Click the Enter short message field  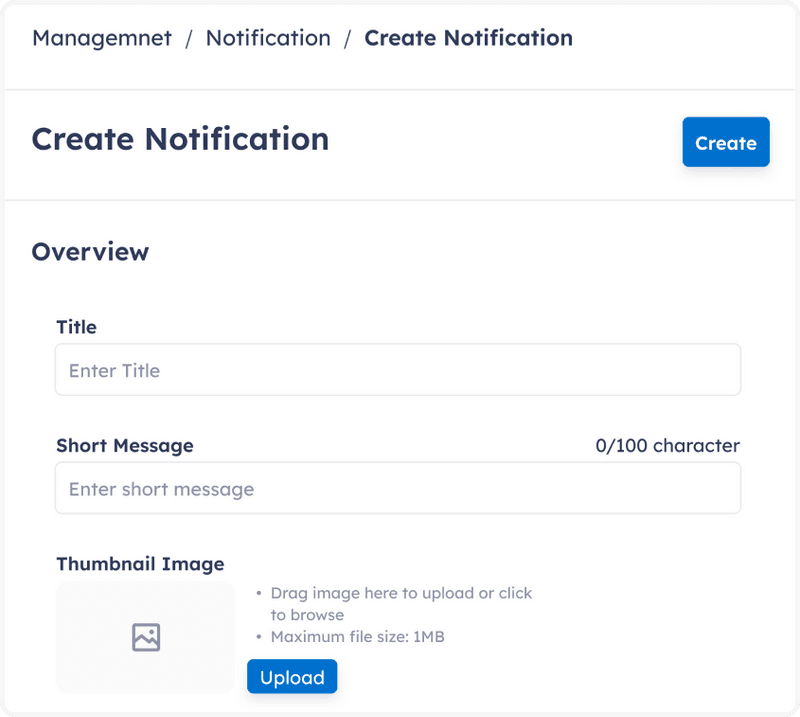coord(397,489)
